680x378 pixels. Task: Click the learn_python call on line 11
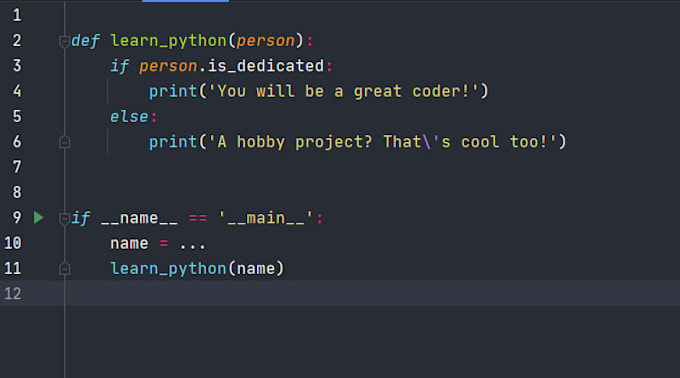point(168,269)
